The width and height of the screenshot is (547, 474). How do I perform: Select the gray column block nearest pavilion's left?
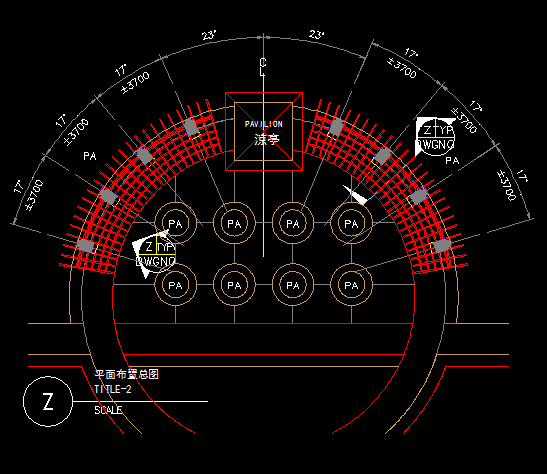tap(191, 127)
